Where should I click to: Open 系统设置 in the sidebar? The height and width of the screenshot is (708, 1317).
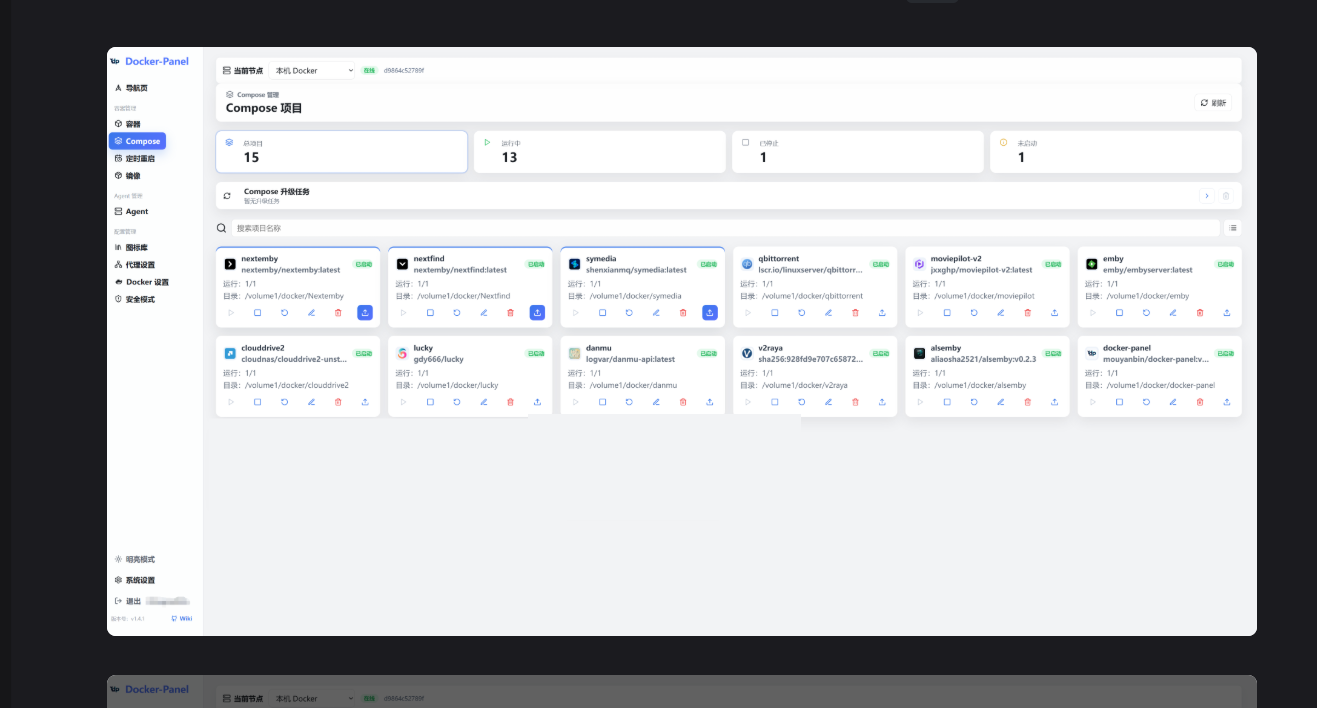click(135, 580)
